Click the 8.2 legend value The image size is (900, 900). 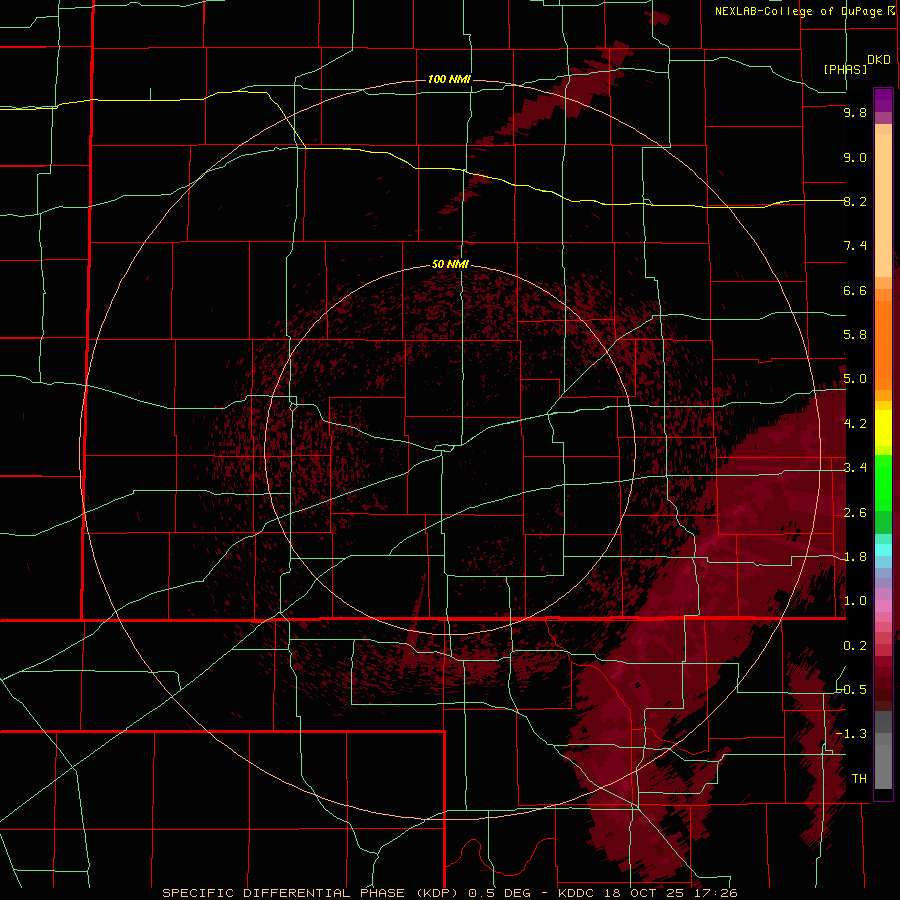[x=855, y=201]
